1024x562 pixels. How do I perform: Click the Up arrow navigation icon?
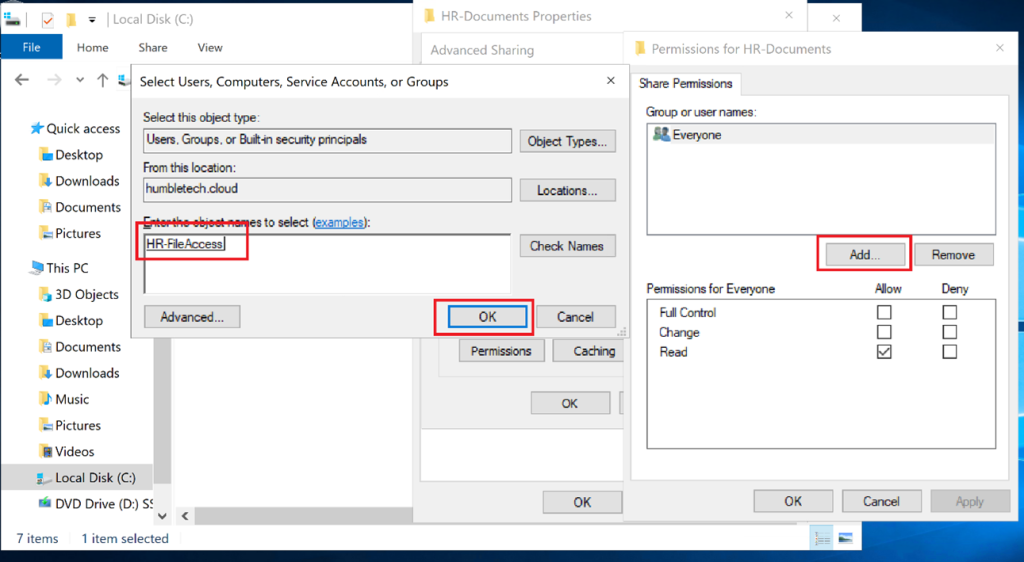pyautogui.click(x=102, y=80)
